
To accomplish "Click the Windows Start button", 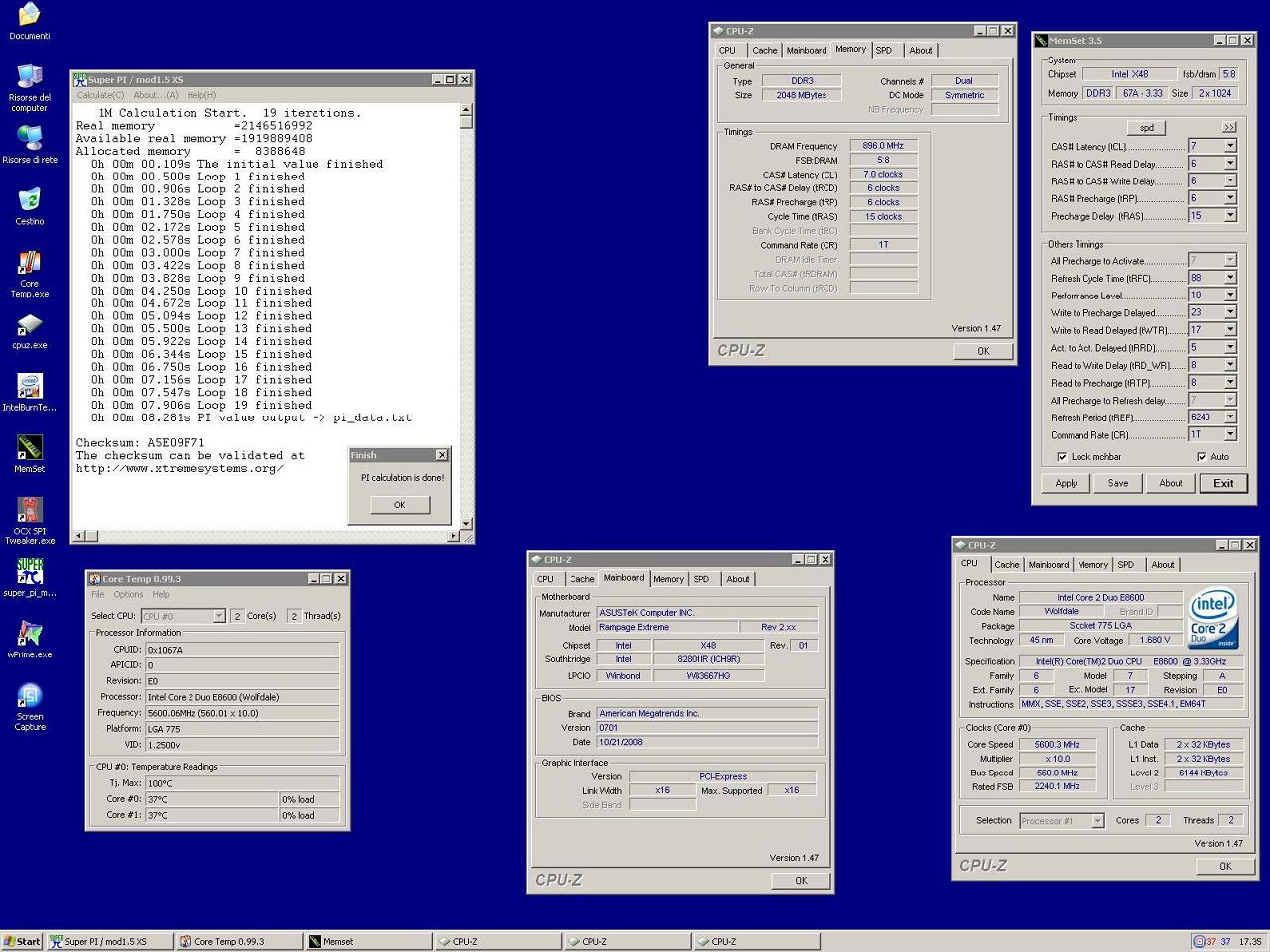I will click(x=22, y=941).
